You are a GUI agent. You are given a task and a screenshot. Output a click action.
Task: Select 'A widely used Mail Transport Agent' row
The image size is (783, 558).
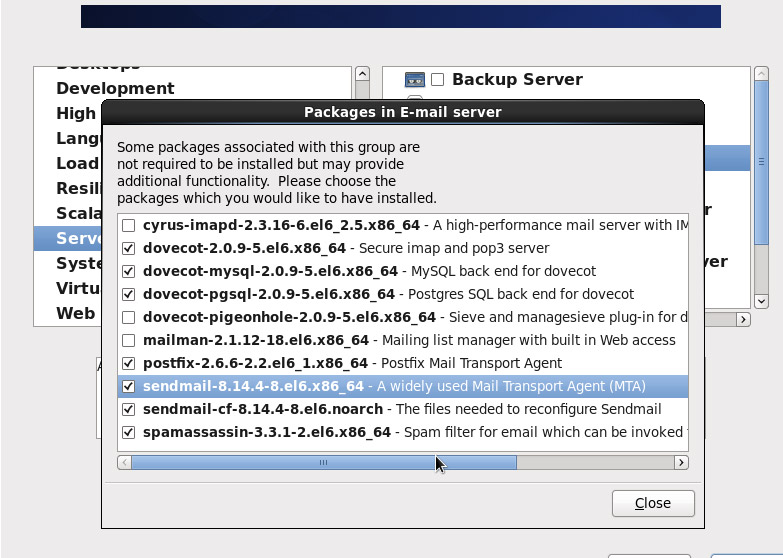[x=403, y=386]
